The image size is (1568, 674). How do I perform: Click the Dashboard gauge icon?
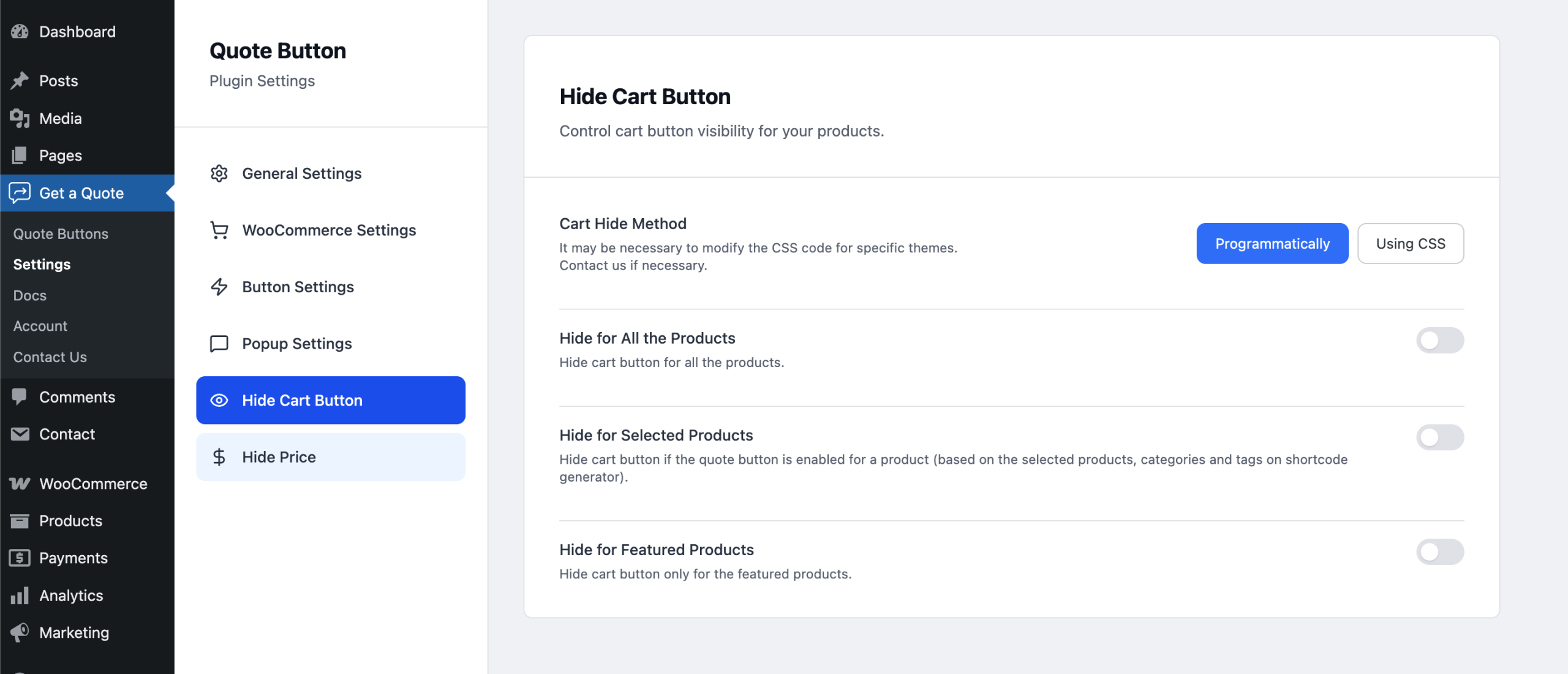(20, 32)
